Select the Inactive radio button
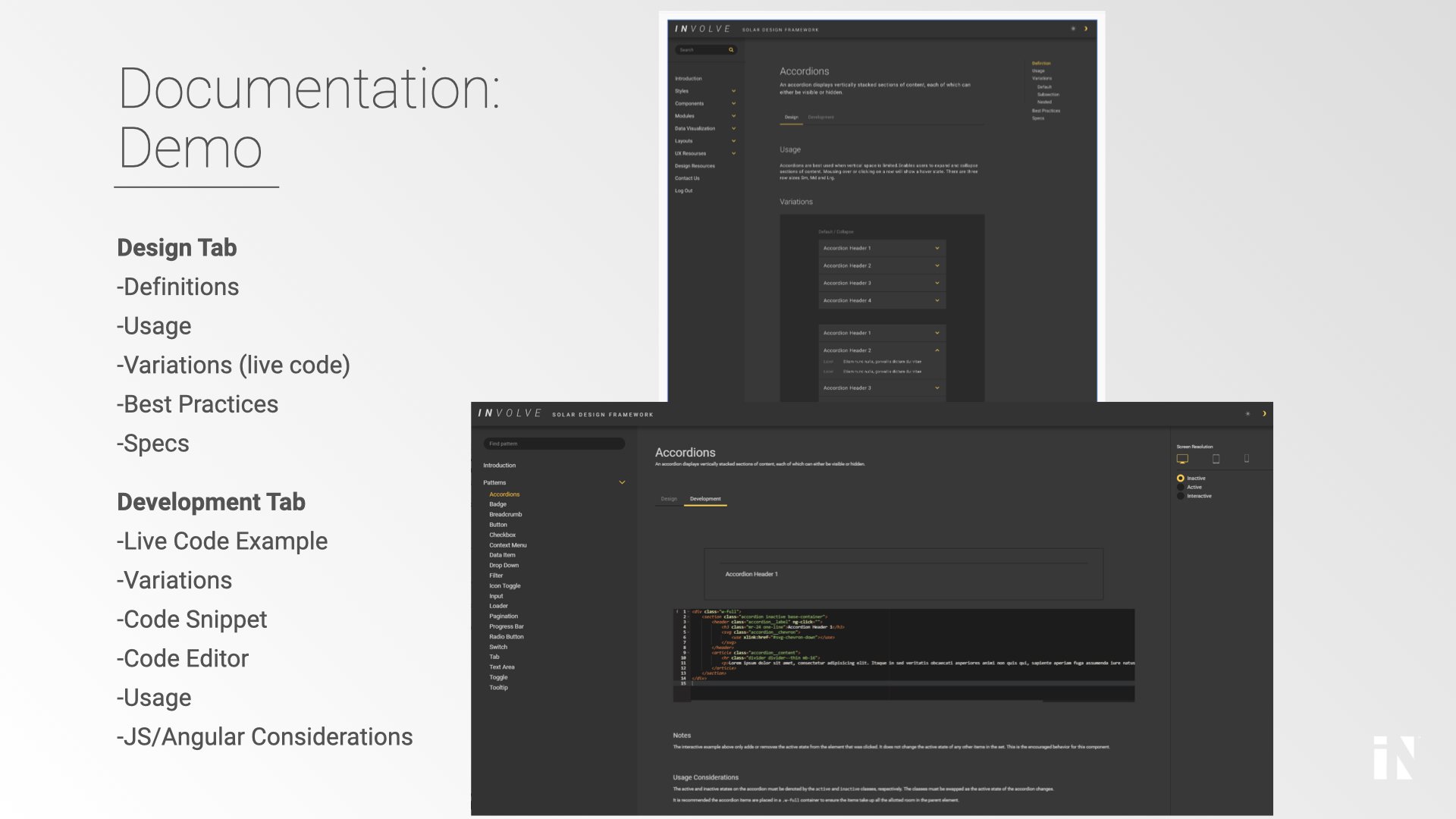The height and width of the screenshot is (819, 1456). (x=1180, y=479)
